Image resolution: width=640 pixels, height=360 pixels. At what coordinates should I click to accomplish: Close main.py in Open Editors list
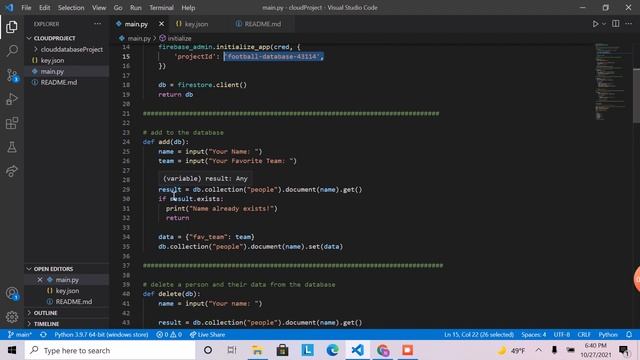40,280
